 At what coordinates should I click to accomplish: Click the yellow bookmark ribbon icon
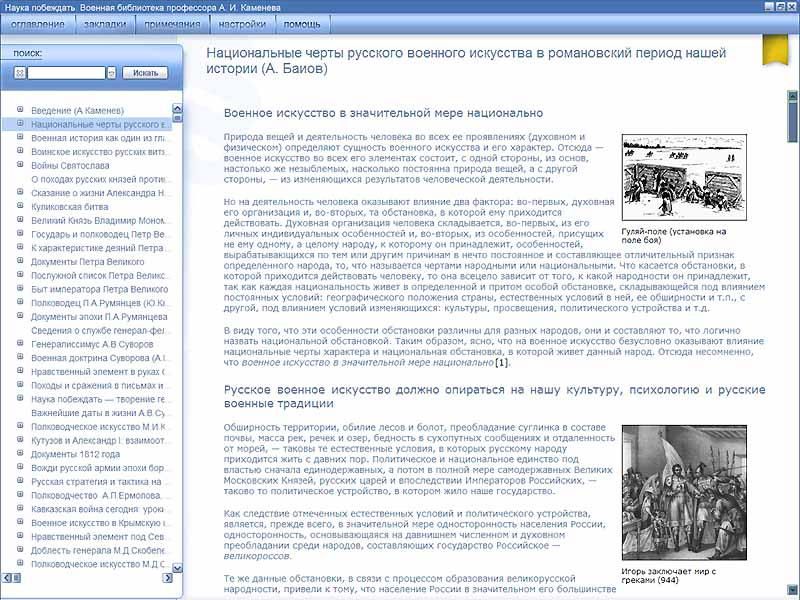pyautogui.click(x=773, y=50)
